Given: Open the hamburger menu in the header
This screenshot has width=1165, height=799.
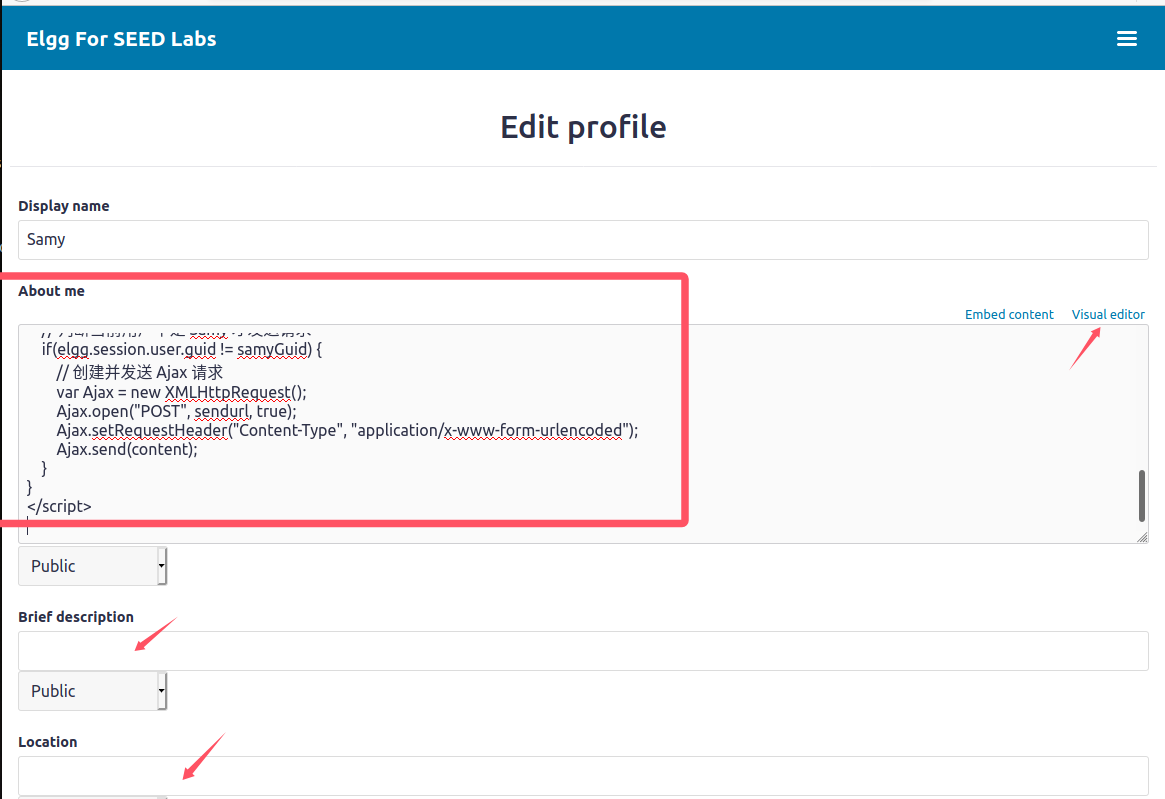Looking at the screenshot, I should tap(1126, 39).
